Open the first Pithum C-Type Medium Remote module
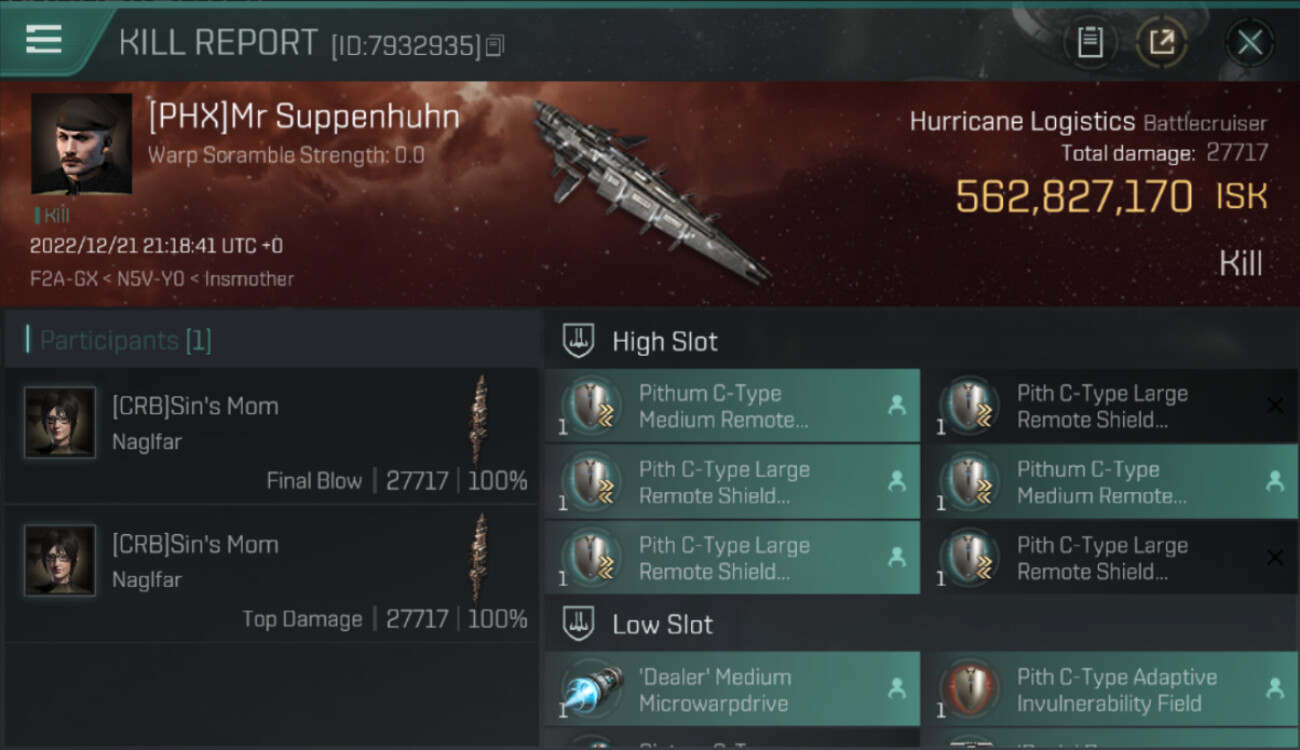The image size is (1300, 750). pyautogui.click(x=732, y=406)
